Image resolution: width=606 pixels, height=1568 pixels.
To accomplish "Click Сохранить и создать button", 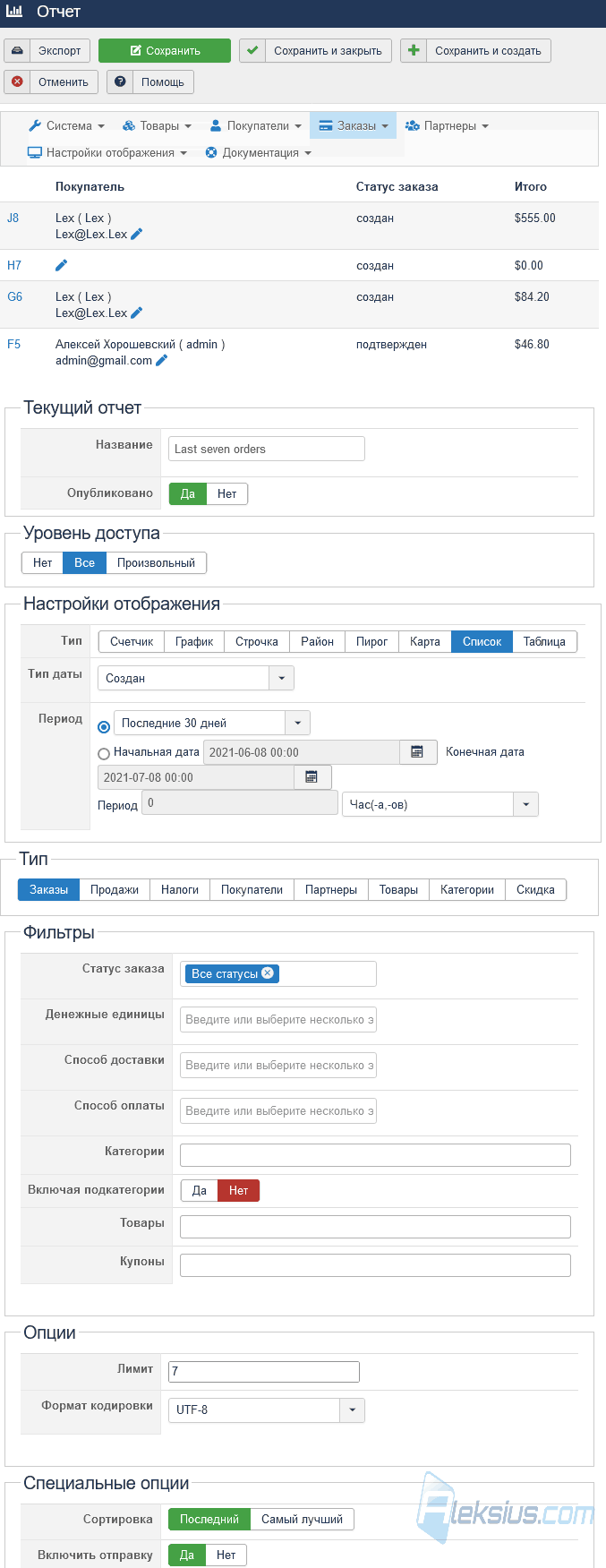I will click(x=475, y=51).
